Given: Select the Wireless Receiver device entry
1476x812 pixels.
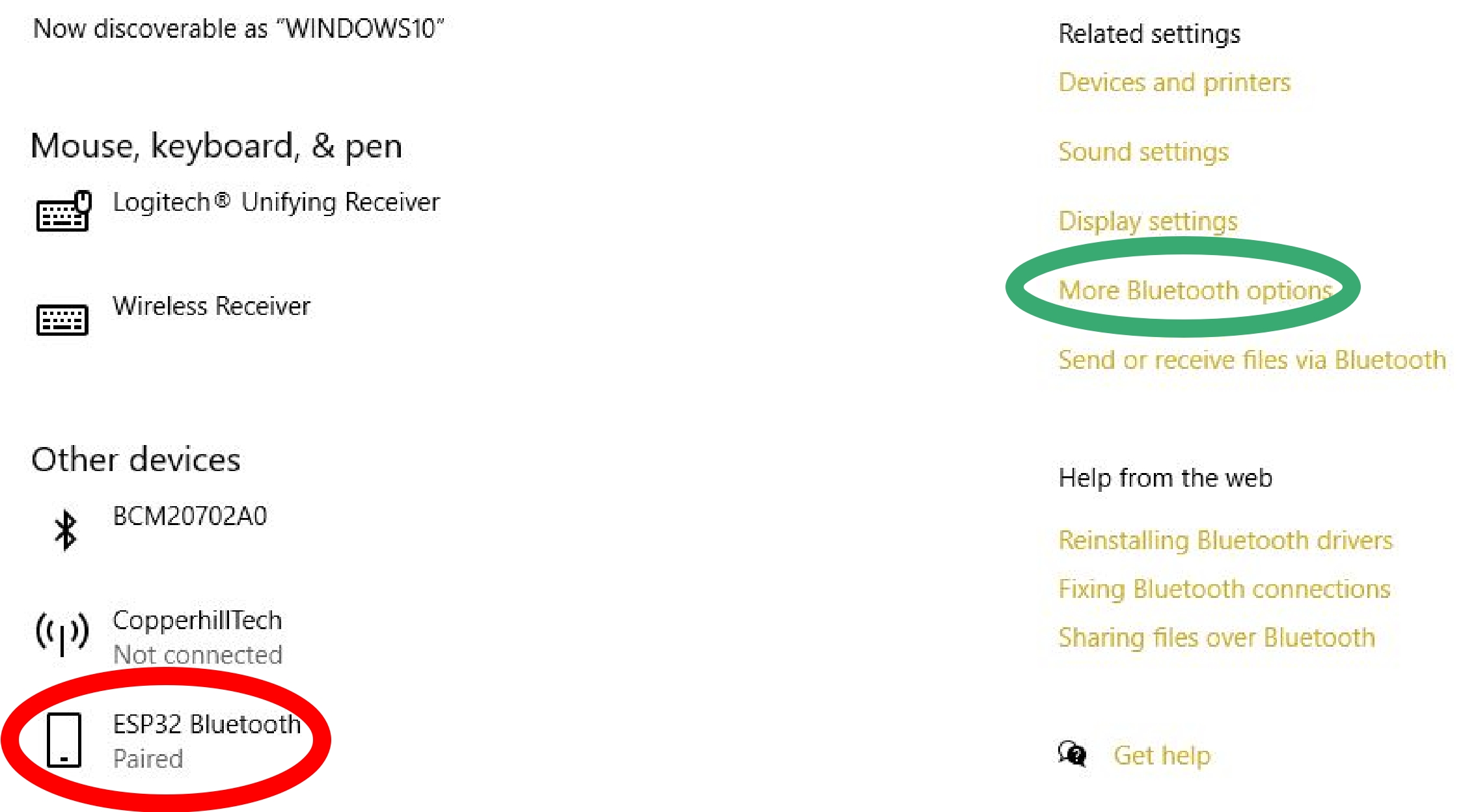Looking at the screenshot, I should click(212, 306).
